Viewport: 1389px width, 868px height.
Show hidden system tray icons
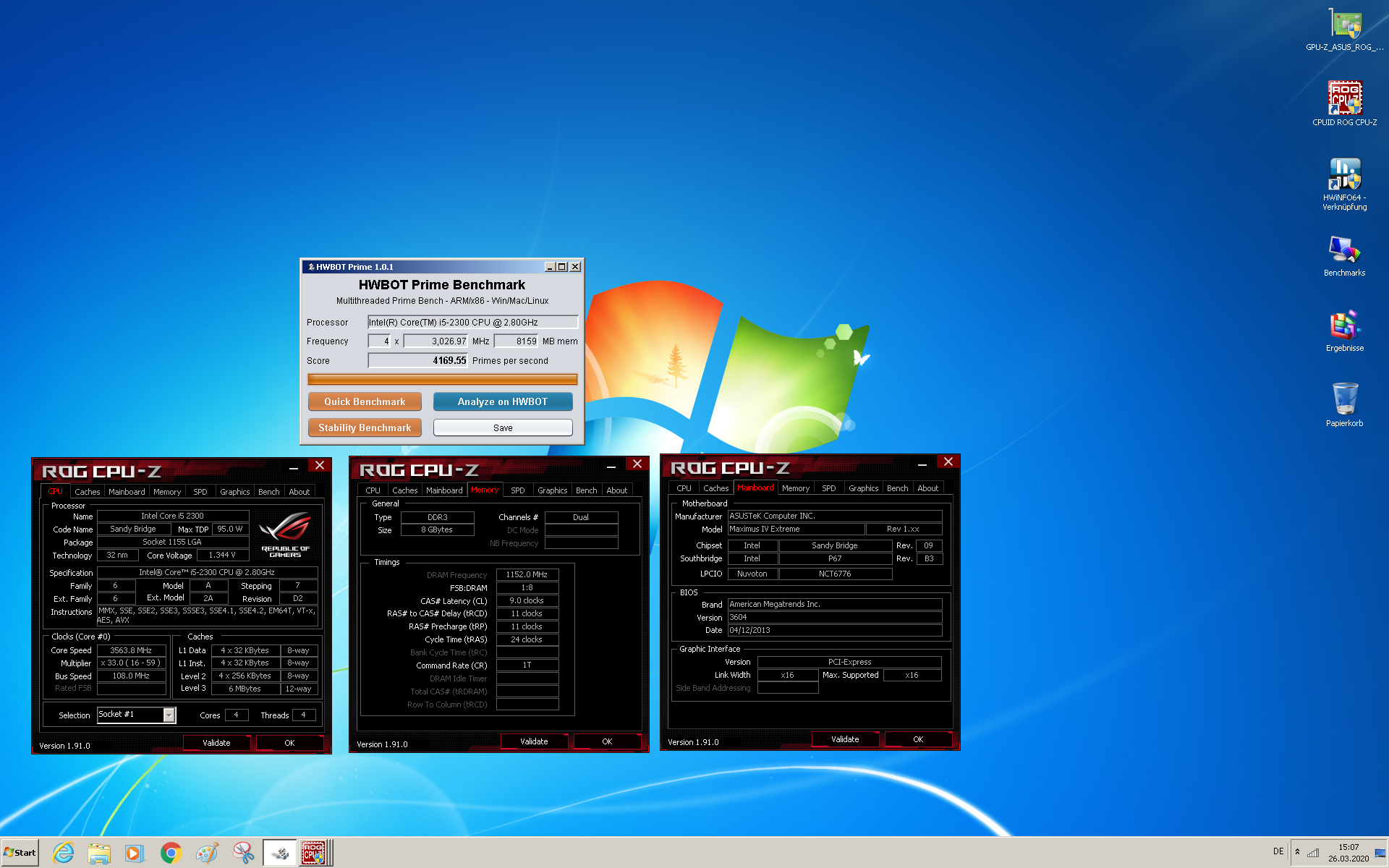1297,852
